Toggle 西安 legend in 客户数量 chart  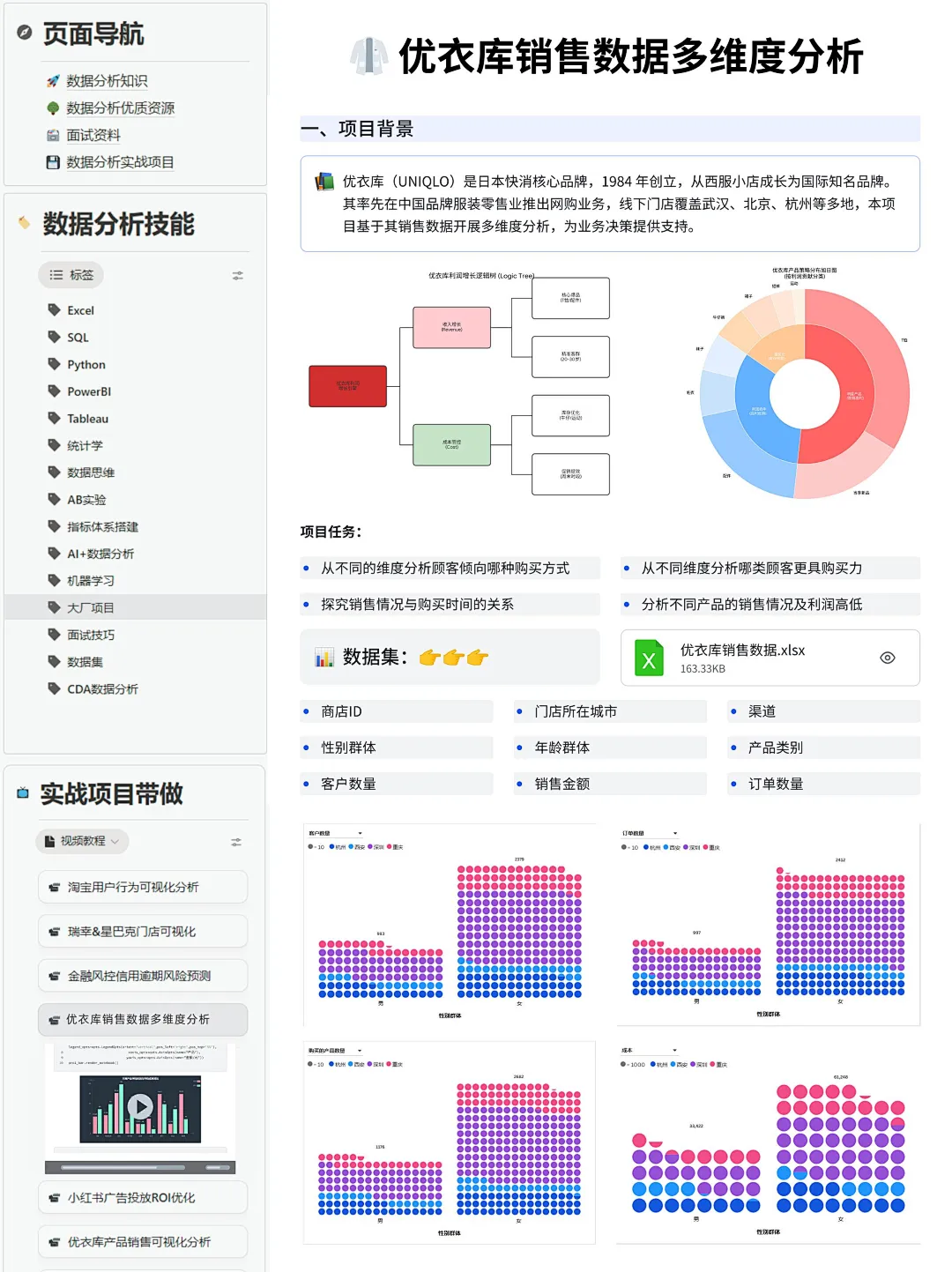click(357, 847)
